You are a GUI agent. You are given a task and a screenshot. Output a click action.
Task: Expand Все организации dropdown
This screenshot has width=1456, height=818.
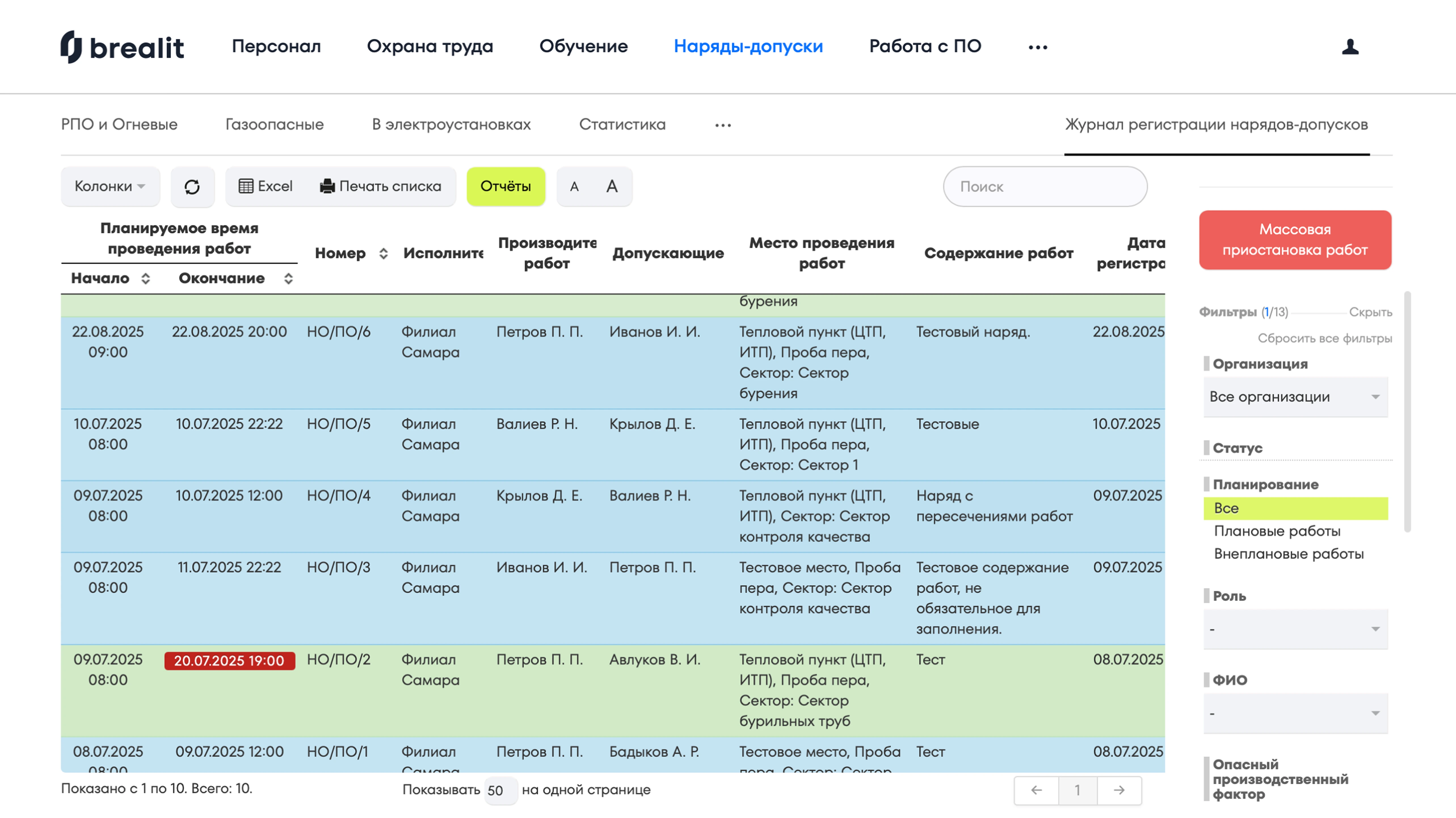coord(1295,397)
